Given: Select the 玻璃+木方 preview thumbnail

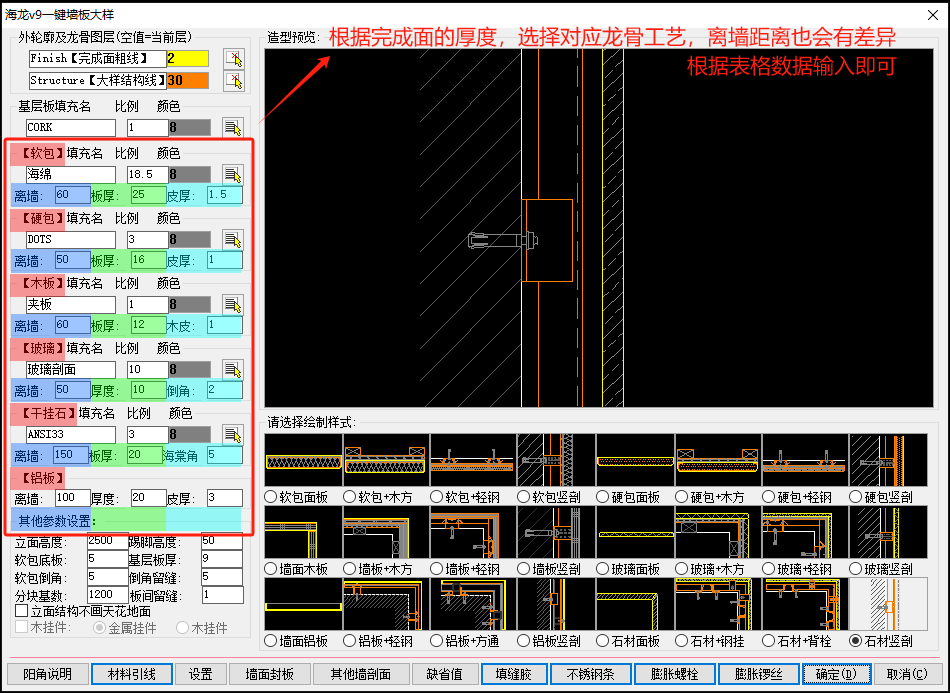Looking at the screenshot, I should point(719,532).
